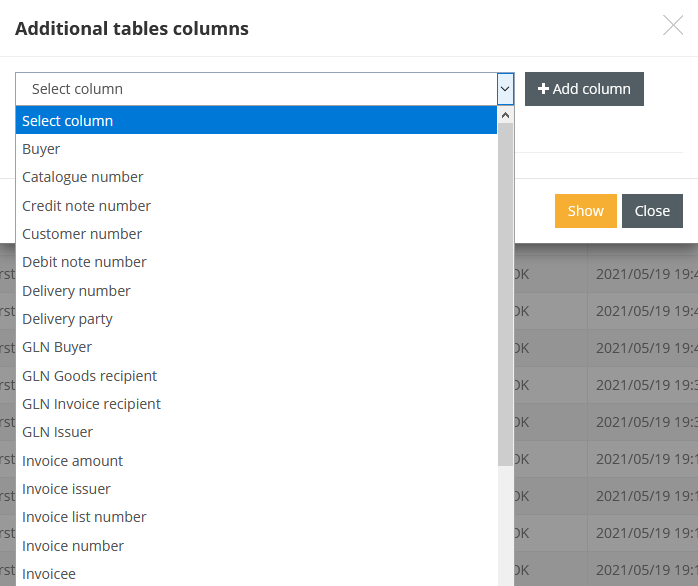The width and height of the screenshot is (698, 586).
Task: Choose the highlighted Select column option
Action: (x=256, y=121)
